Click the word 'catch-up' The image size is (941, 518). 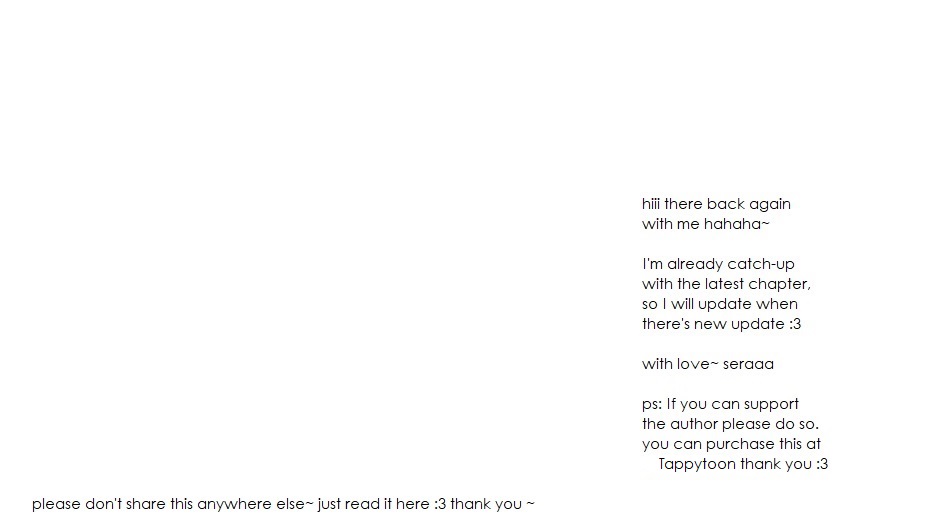tap(761, 264)
